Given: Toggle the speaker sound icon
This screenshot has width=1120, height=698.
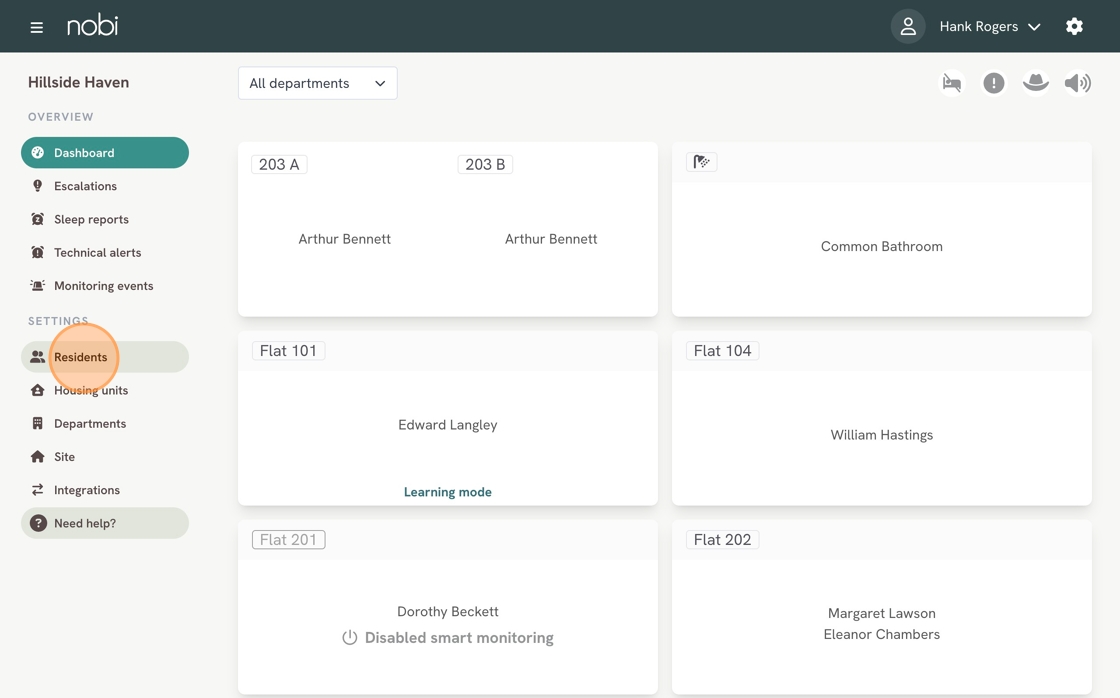Looking at the screenshot, I should point(1077,83).
